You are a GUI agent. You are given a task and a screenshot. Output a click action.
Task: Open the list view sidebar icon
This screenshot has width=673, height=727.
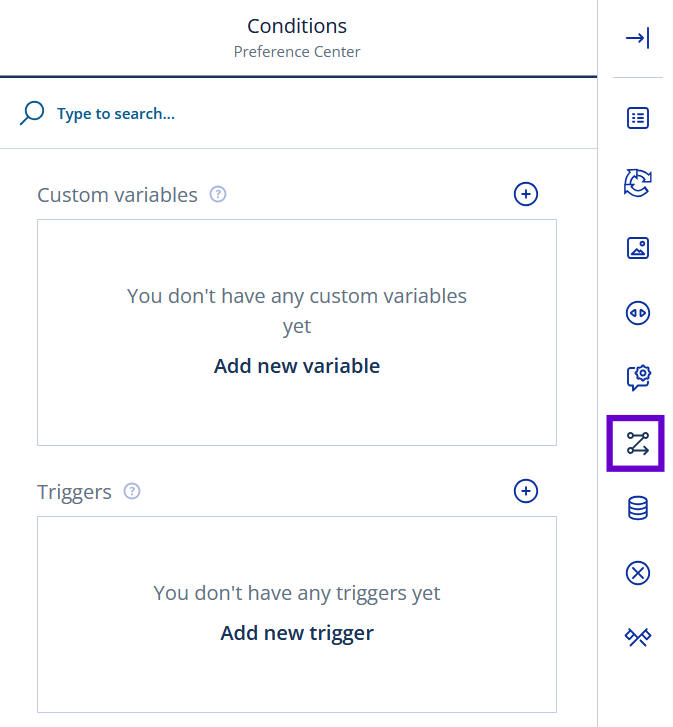tap(638, 118)
